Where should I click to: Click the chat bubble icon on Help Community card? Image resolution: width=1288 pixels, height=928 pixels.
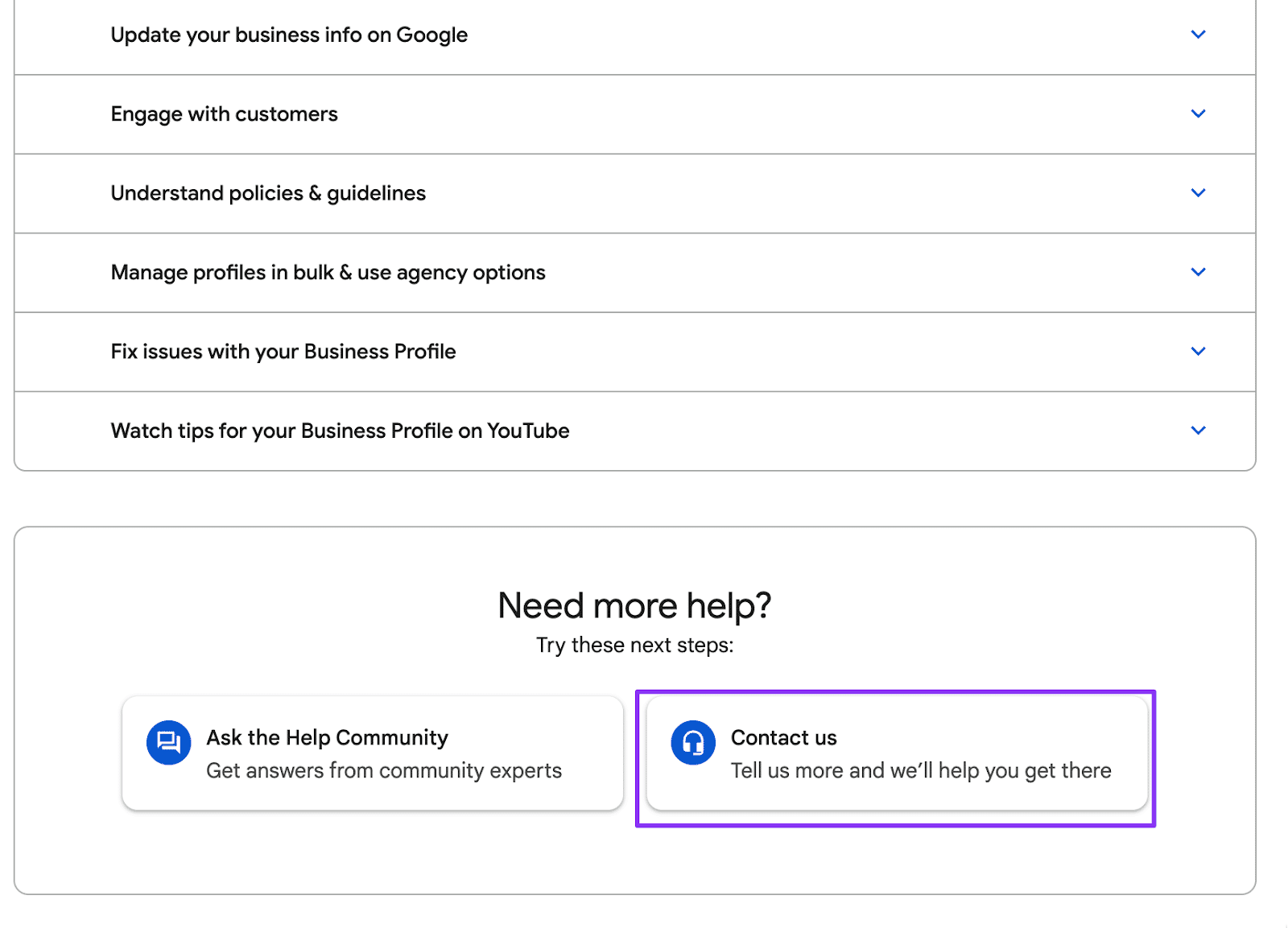coord(167,741)
